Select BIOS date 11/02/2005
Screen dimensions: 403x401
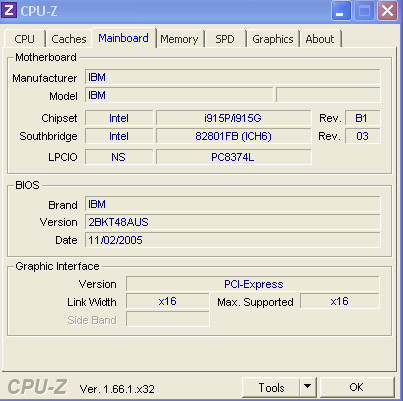[232, 240]
